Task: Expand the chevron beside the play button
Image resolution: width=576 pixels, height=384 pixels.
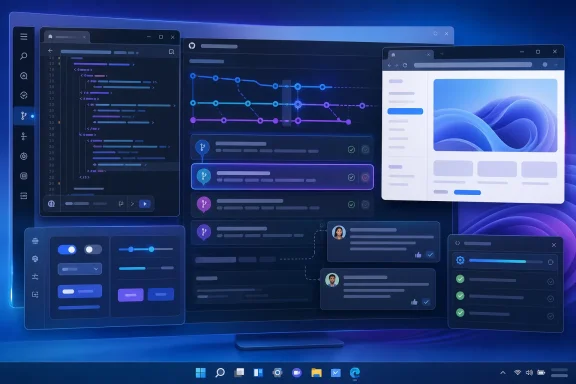Action: (132, 204)
